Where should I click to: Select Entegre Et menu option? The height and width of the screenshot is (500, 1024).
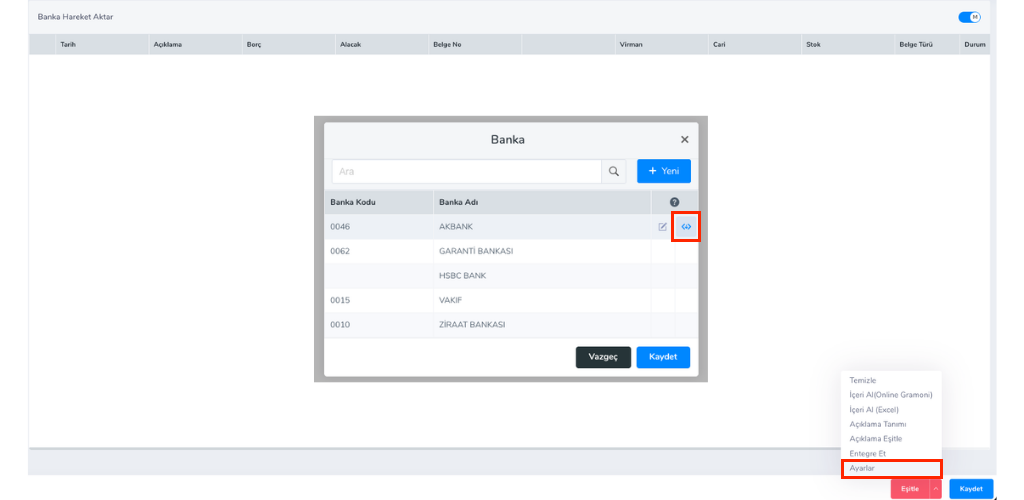tap(867, 453)
